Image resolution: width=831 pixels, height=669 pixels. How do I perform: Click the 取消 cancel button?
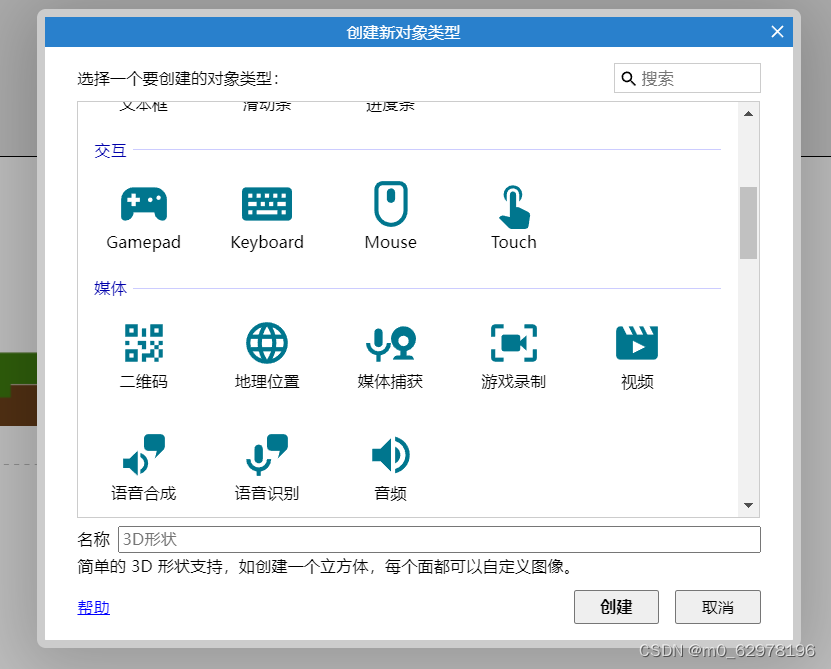point(717,607)
